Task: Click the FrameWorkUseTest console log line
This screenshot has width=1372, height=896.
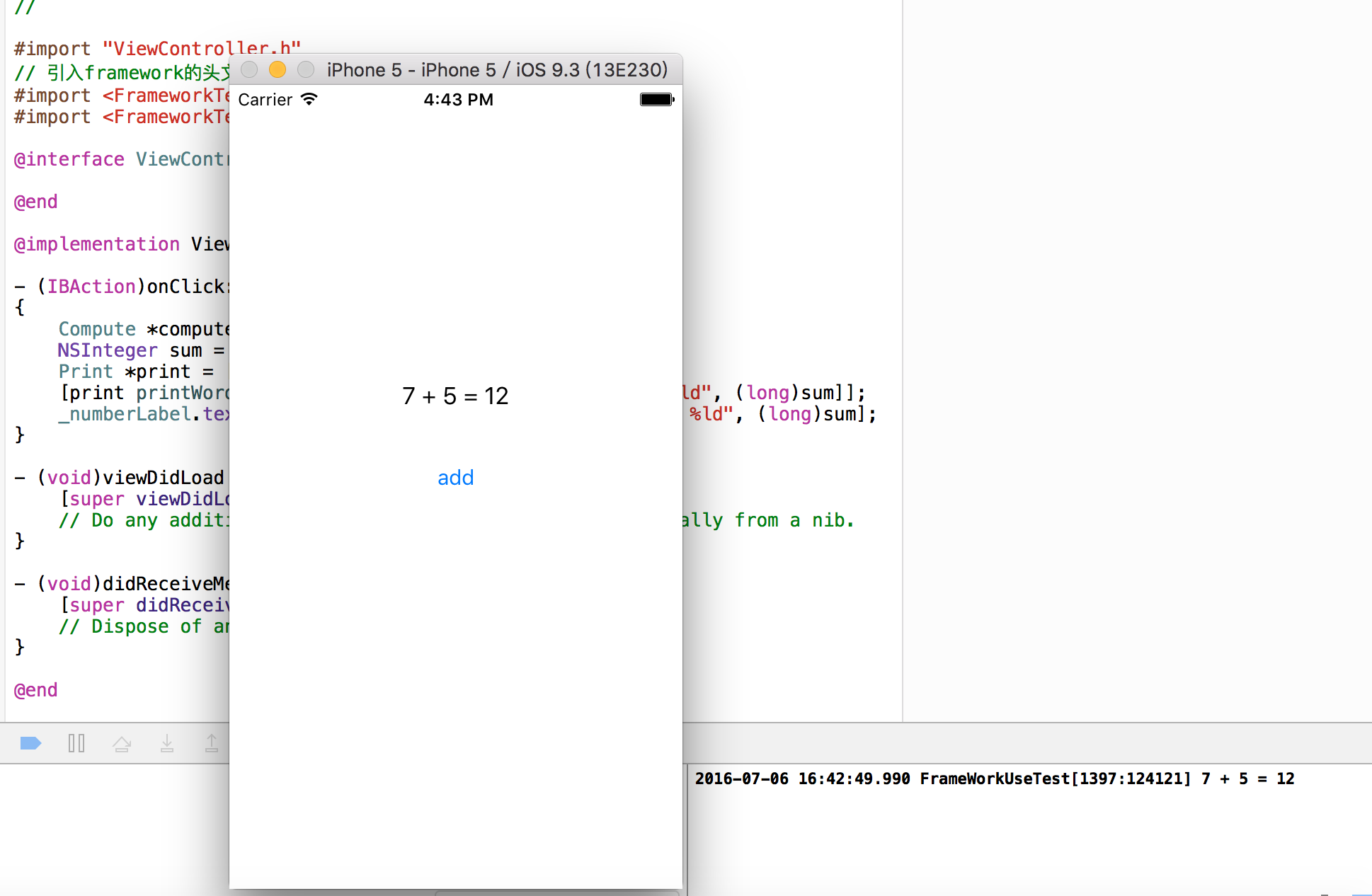Action: 994,779
